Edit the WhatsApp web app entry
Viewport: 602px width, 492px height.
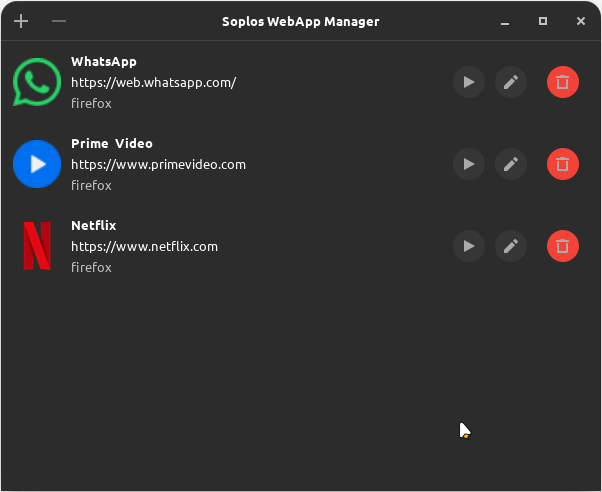[511, 82]
